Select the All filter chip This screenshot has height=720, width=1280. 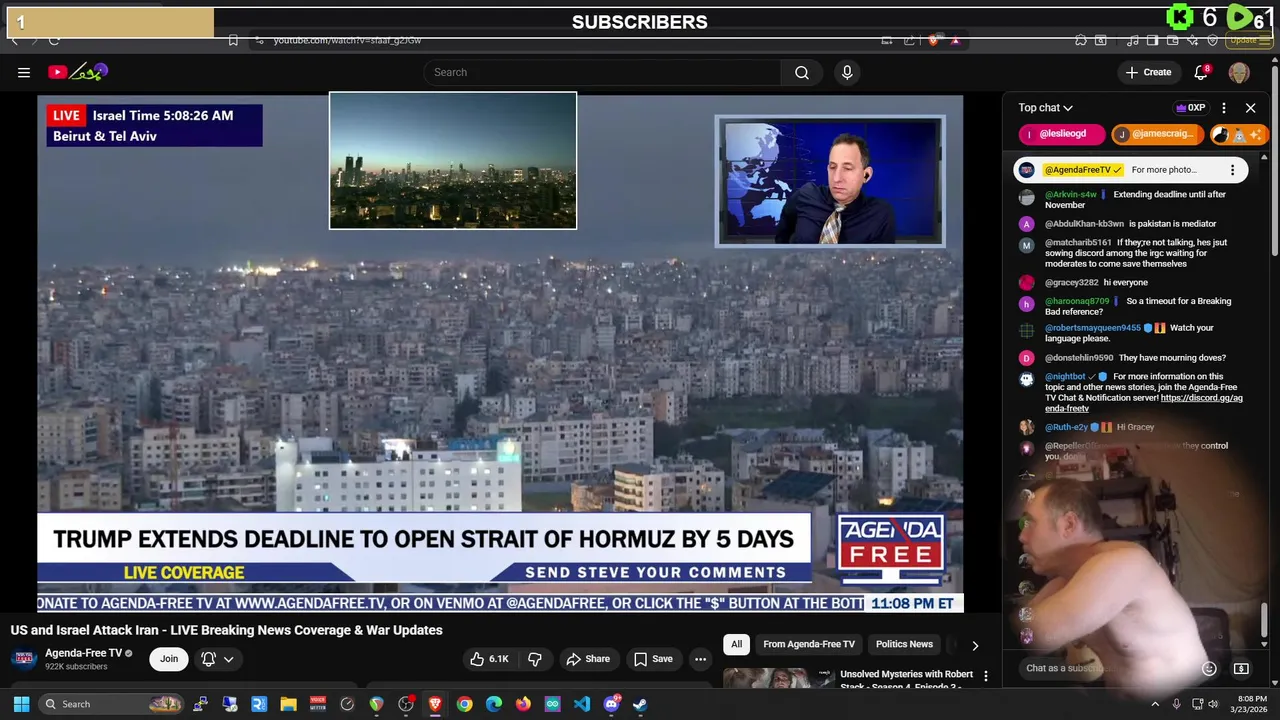coord(736,645)
